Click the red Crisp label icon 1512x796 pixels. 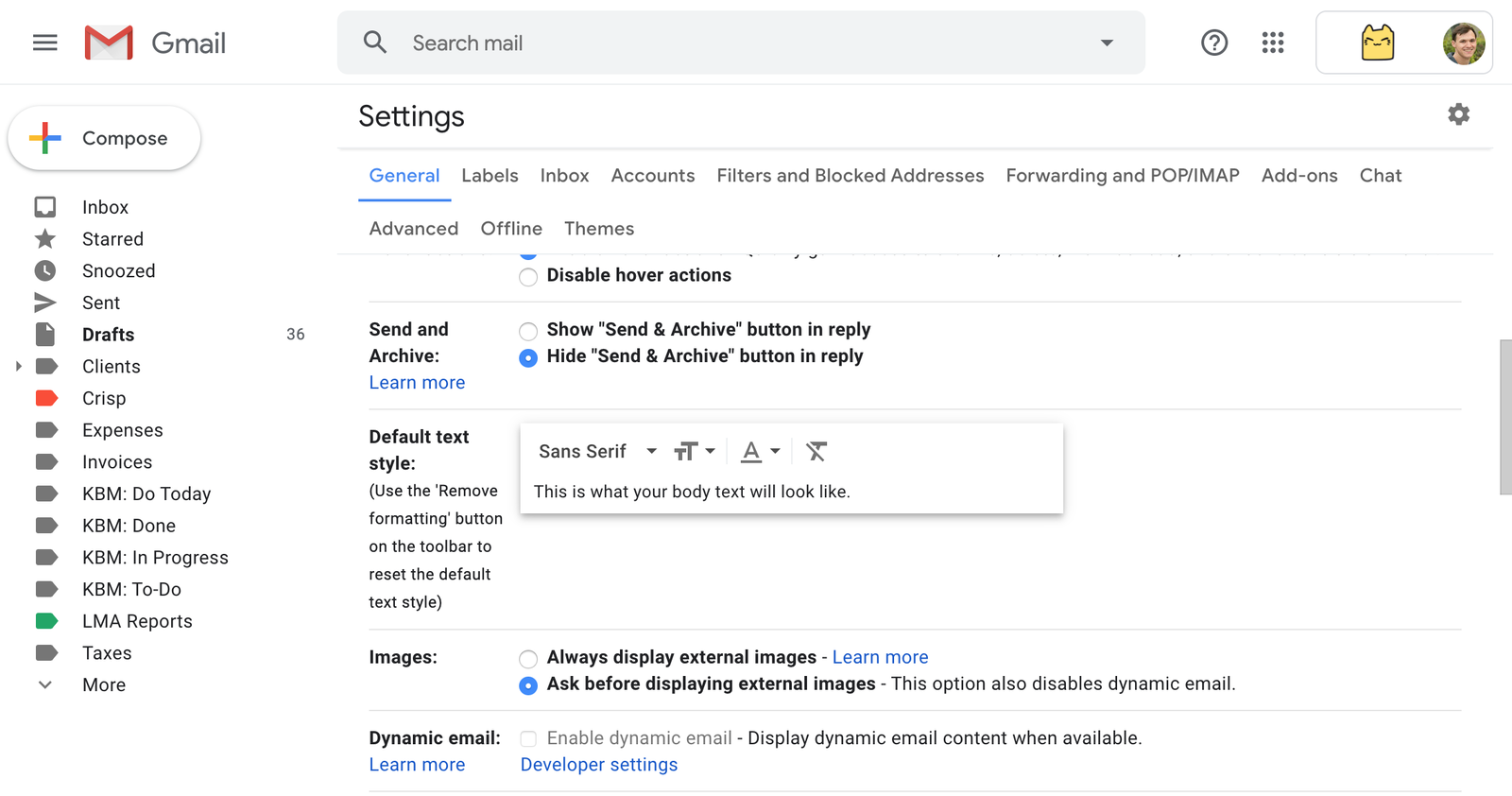coord(46,398)
